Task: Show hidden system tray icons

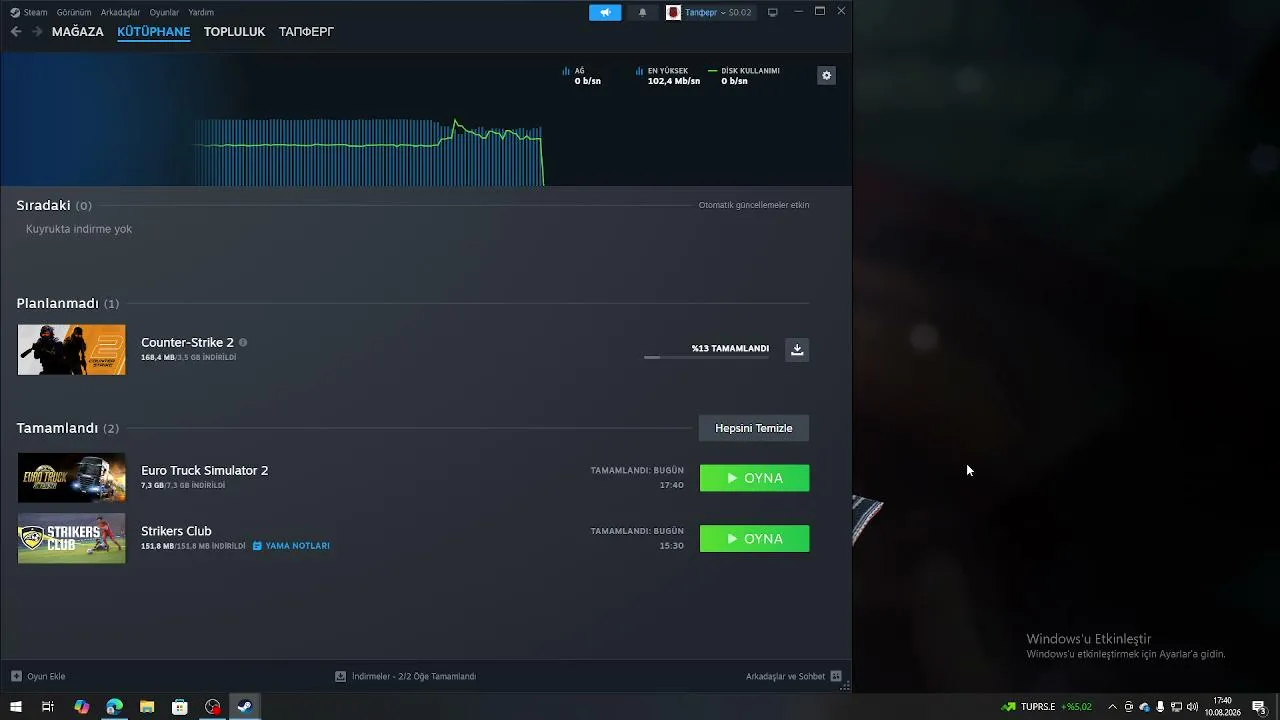Action: coord(1112,707)
